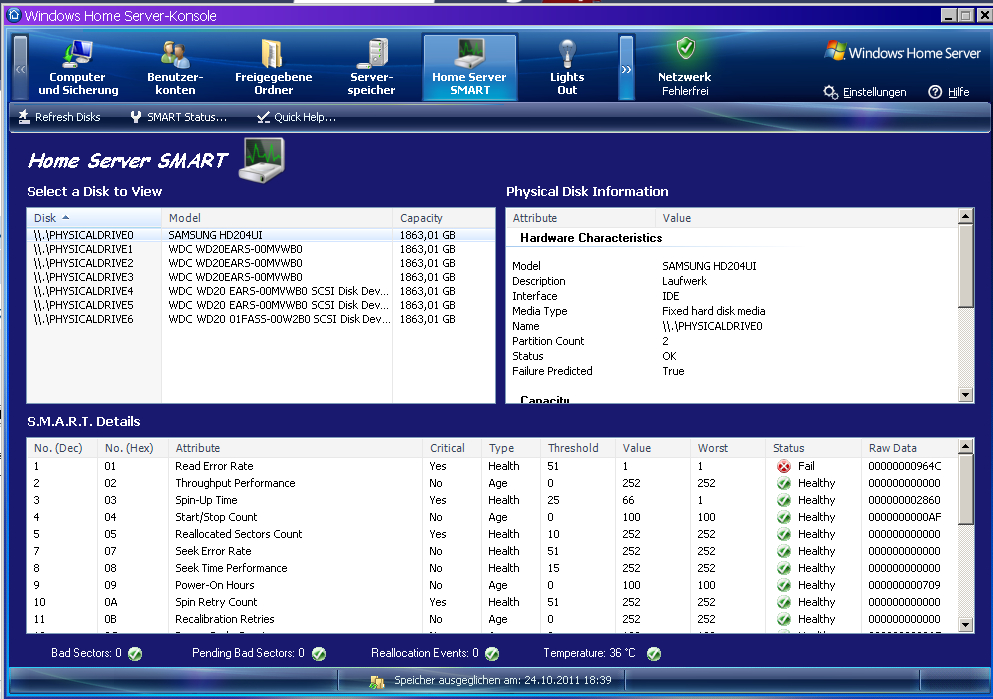Open Einstellungen settings
The width and height of the screenshot is (993, 699).
[865, 92]
